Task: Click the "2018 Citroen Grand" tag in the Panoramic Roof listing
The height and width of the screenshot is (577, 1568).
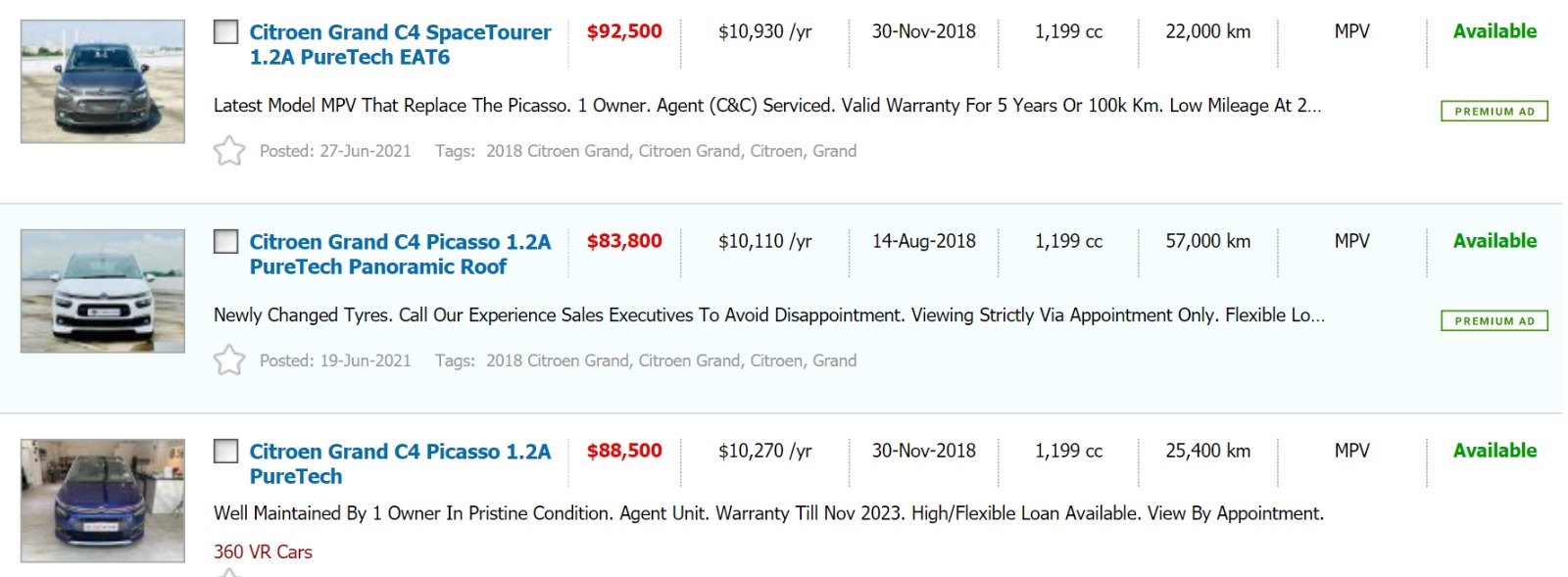Action: point(558,361)
